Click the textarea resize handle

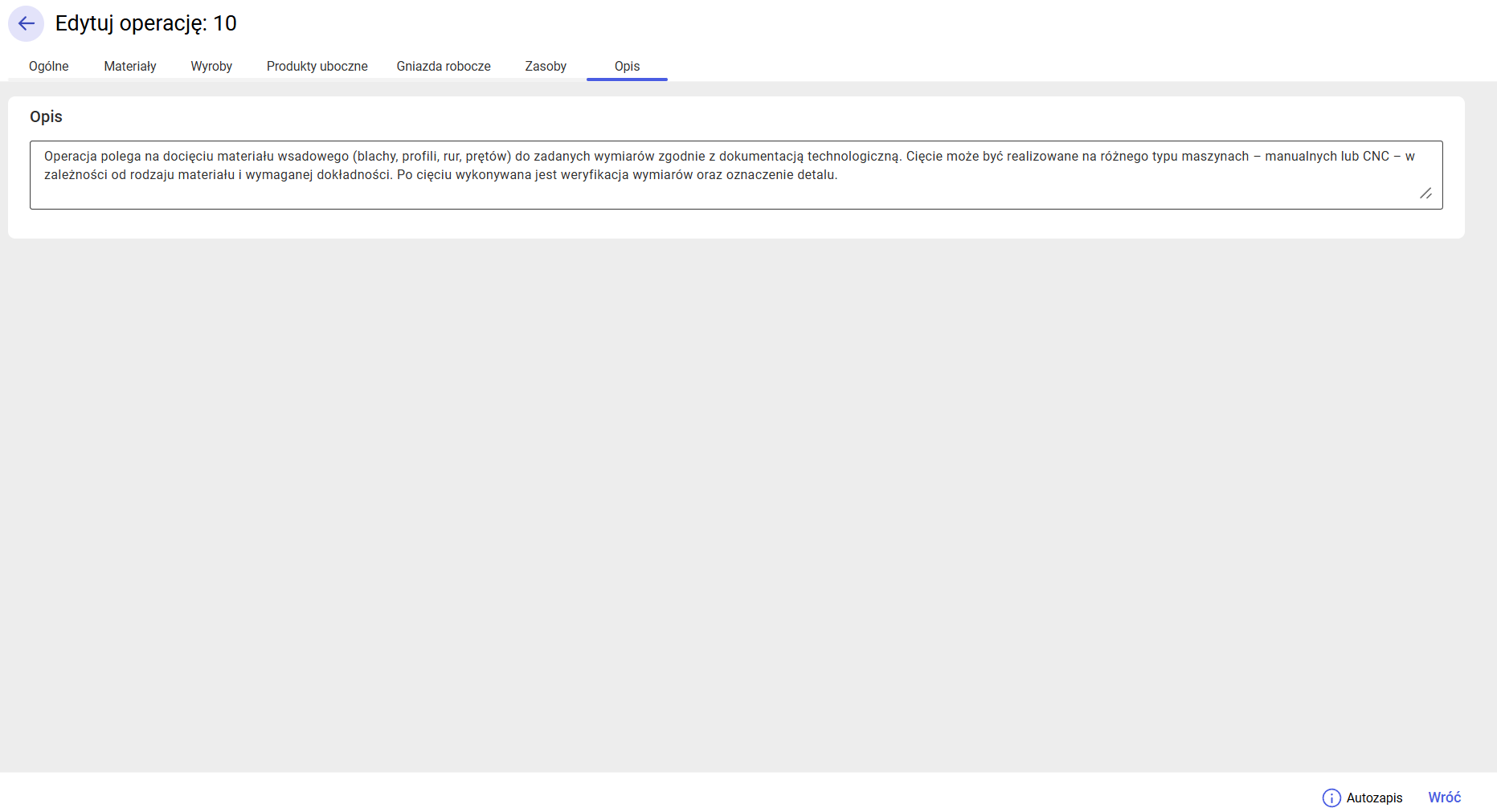tap(1425, 193)
